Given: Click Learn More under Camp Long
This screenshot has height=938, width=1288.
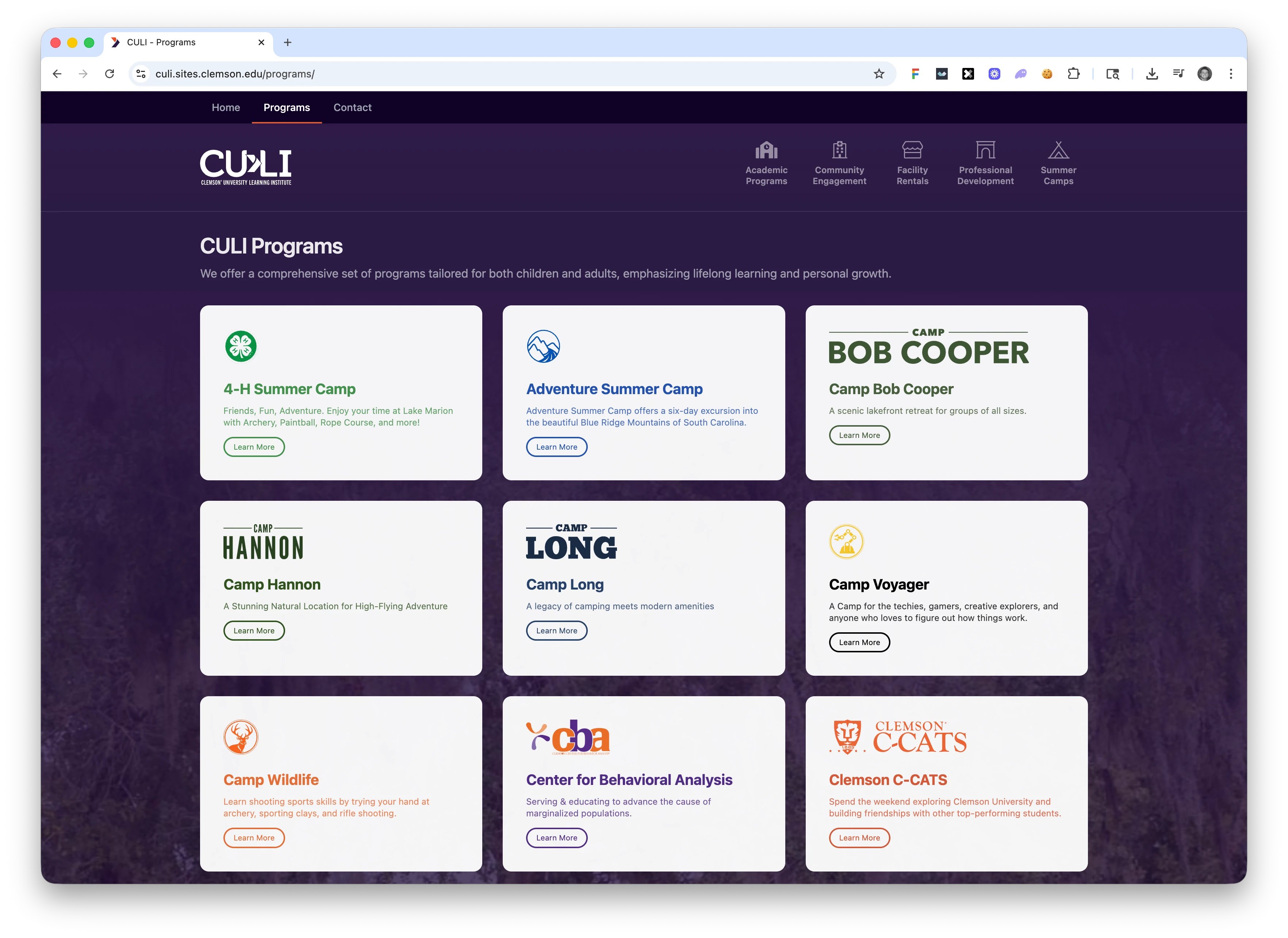Looking at the screenshot, I should 556,631.
